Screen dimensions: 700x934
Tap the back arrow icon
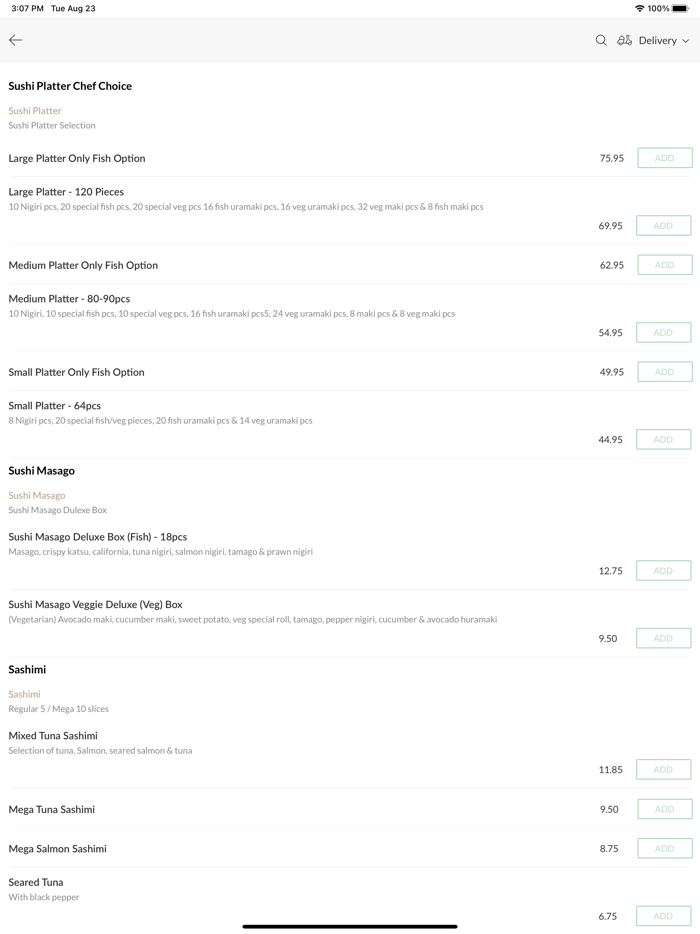point(16,40)
